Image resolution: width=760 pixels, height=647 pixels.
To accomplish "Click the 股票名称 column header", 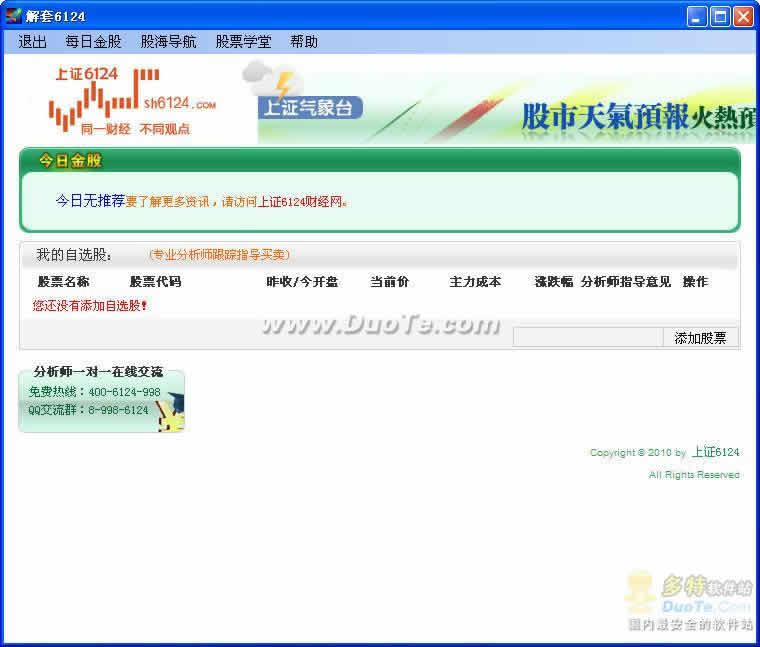I will point(63,282).
